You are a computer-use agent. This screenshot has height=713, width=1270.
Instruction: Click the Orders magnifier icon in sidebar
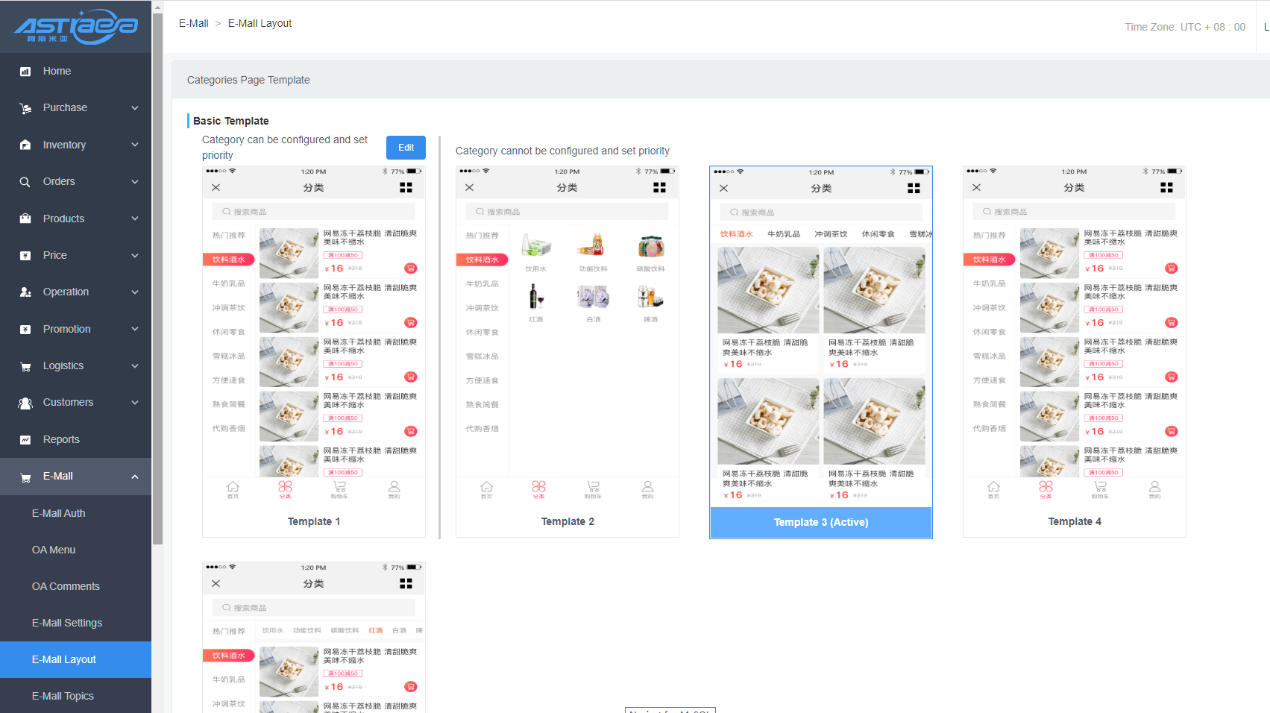pyautogui.click(x=25, y=182)
